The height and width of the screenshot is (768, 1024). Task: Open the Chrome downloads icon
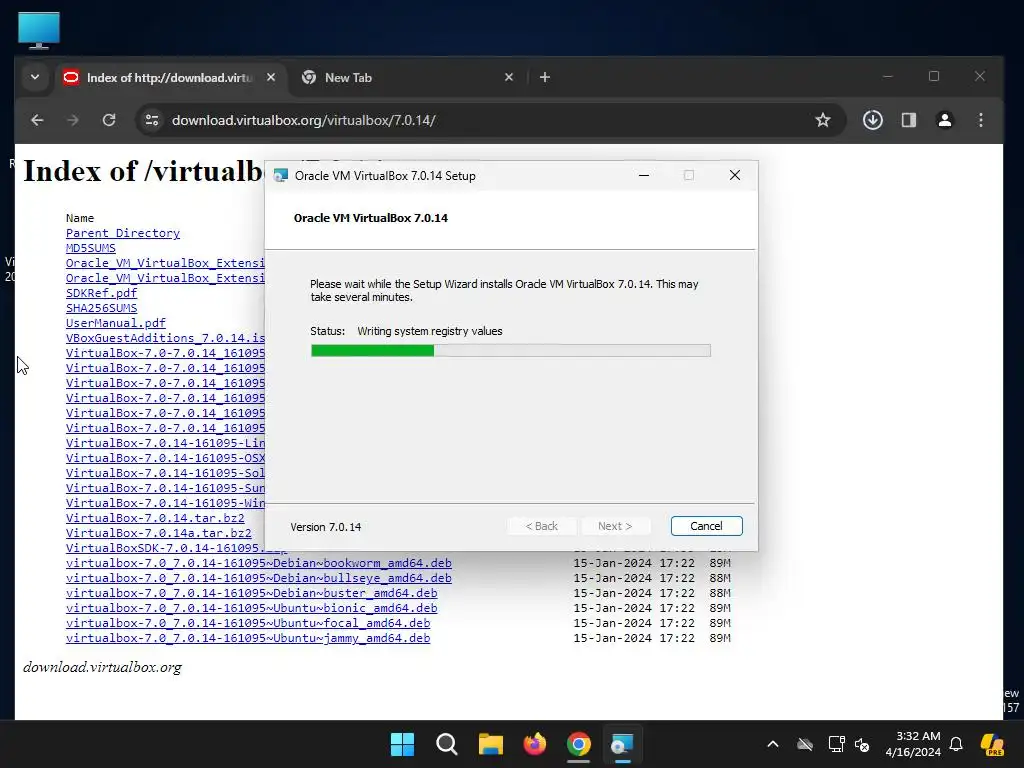pyautogui.click(x=872, y=120)
